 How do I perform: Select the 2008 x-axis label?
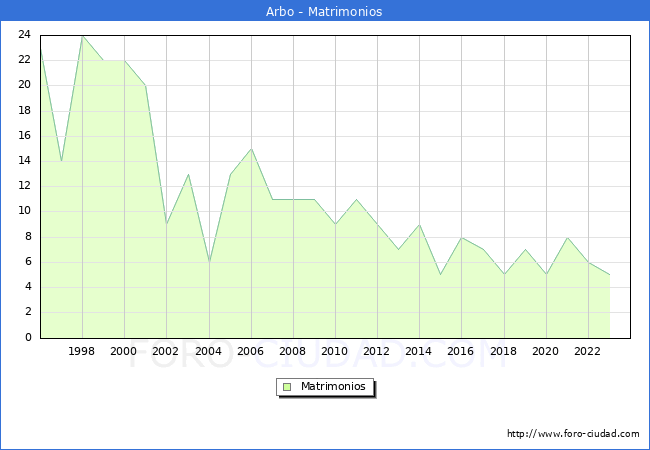(x=293, y=351)
